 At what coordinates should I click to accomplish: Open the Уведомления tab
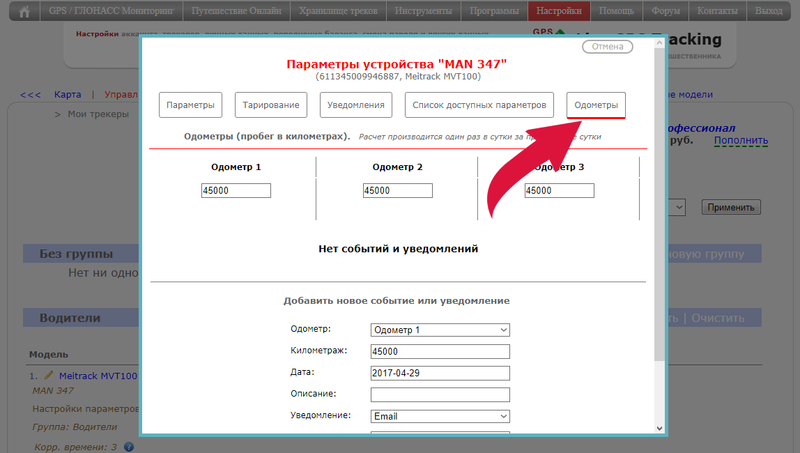click(355, 105)
